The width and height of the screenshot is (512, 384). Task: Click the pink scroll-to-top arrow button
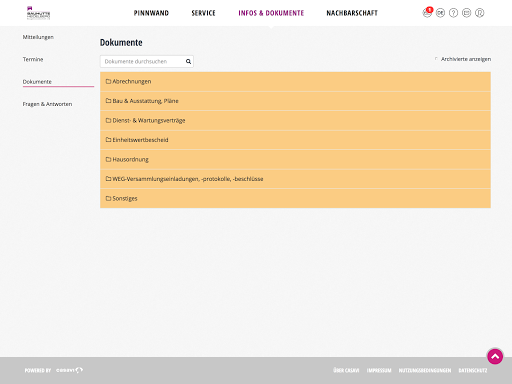point(495,356)
